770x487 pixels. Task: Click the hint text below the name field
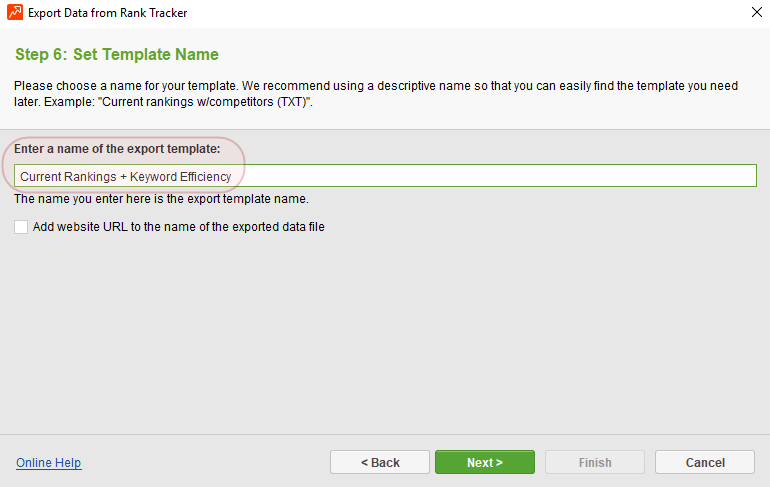point(161,198)
